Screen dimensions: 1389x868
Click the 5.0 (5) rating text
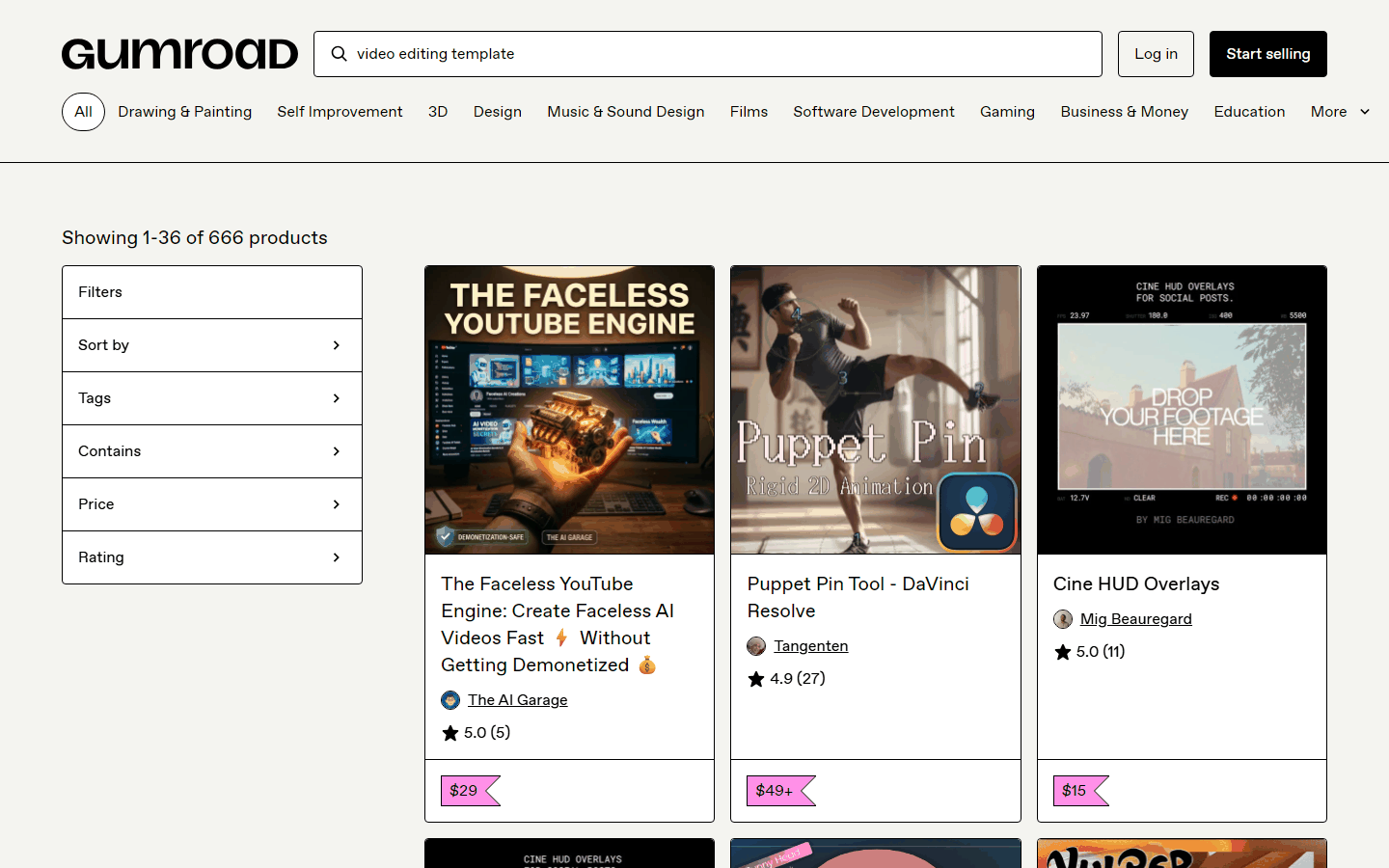click(487, 733)
